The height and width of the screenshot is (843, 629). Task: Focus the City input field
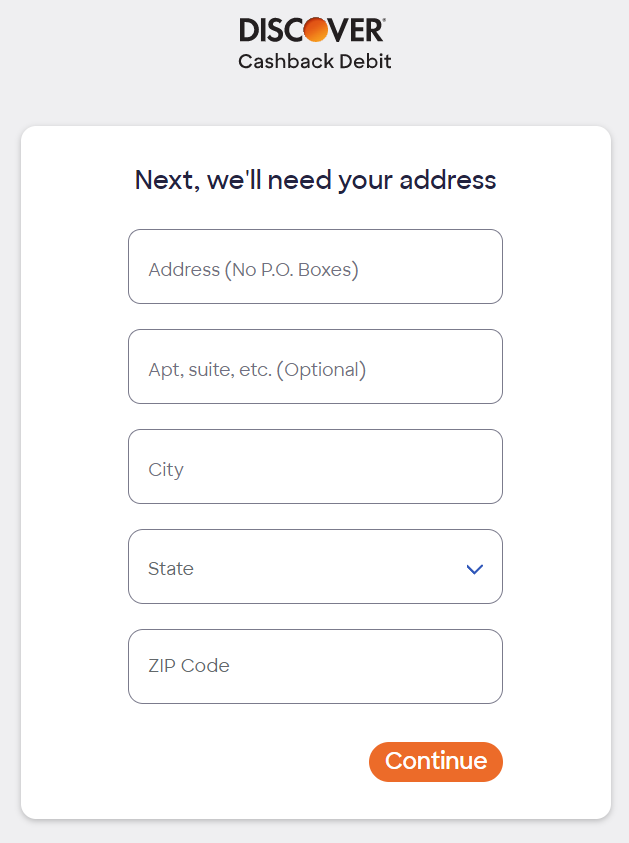tap(315, 467)
